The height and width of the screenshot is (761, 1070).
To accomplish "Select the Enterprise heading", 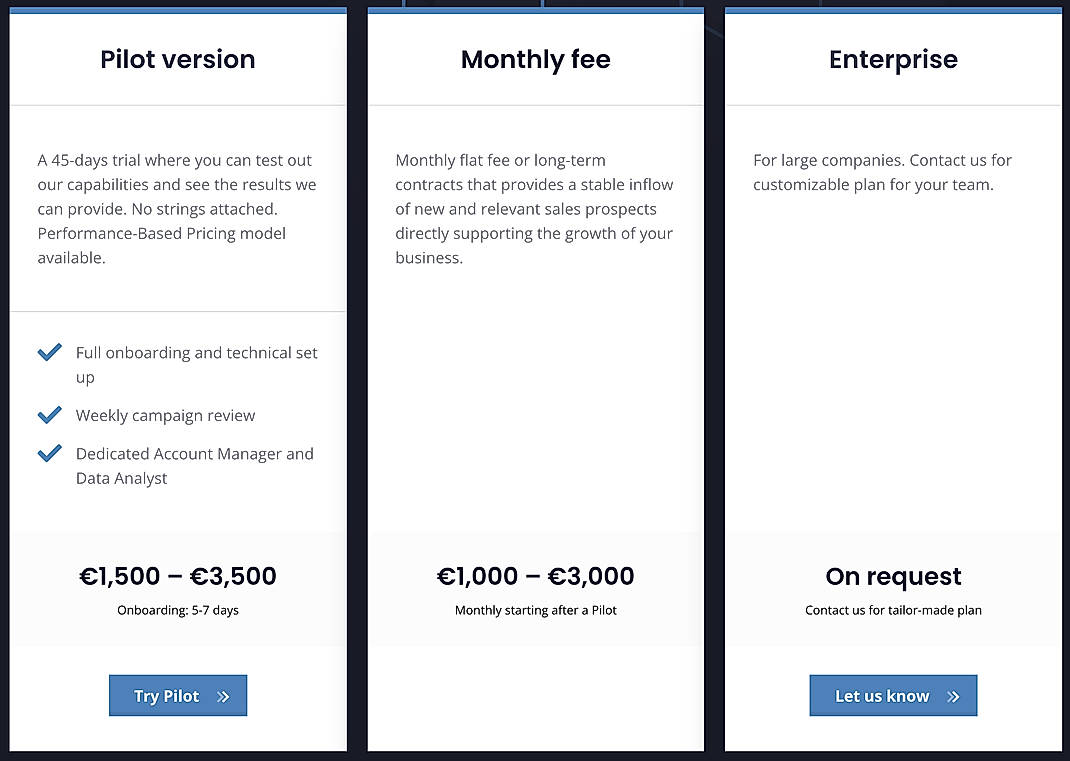I will (893, 59).
